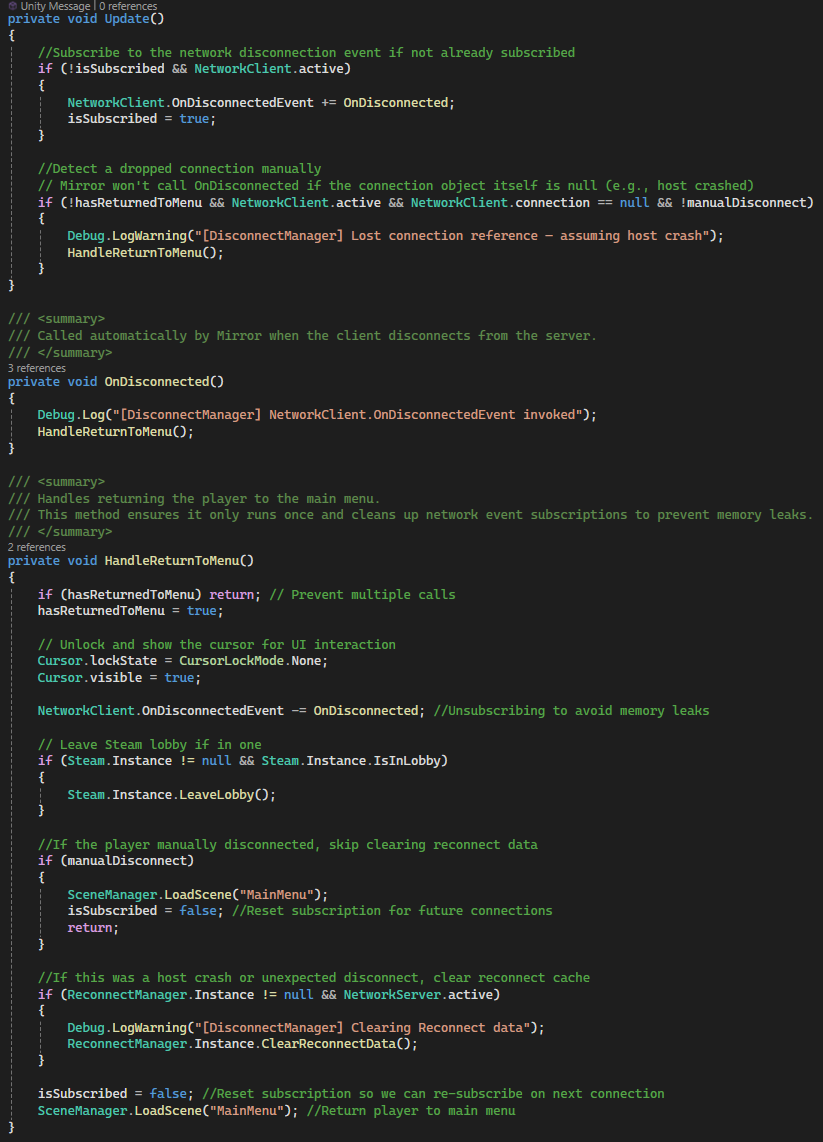The height and width of the screenshot is (1142, 823).
Task: Click the memory leaks summary comment
Action: [x=400, y=514]
